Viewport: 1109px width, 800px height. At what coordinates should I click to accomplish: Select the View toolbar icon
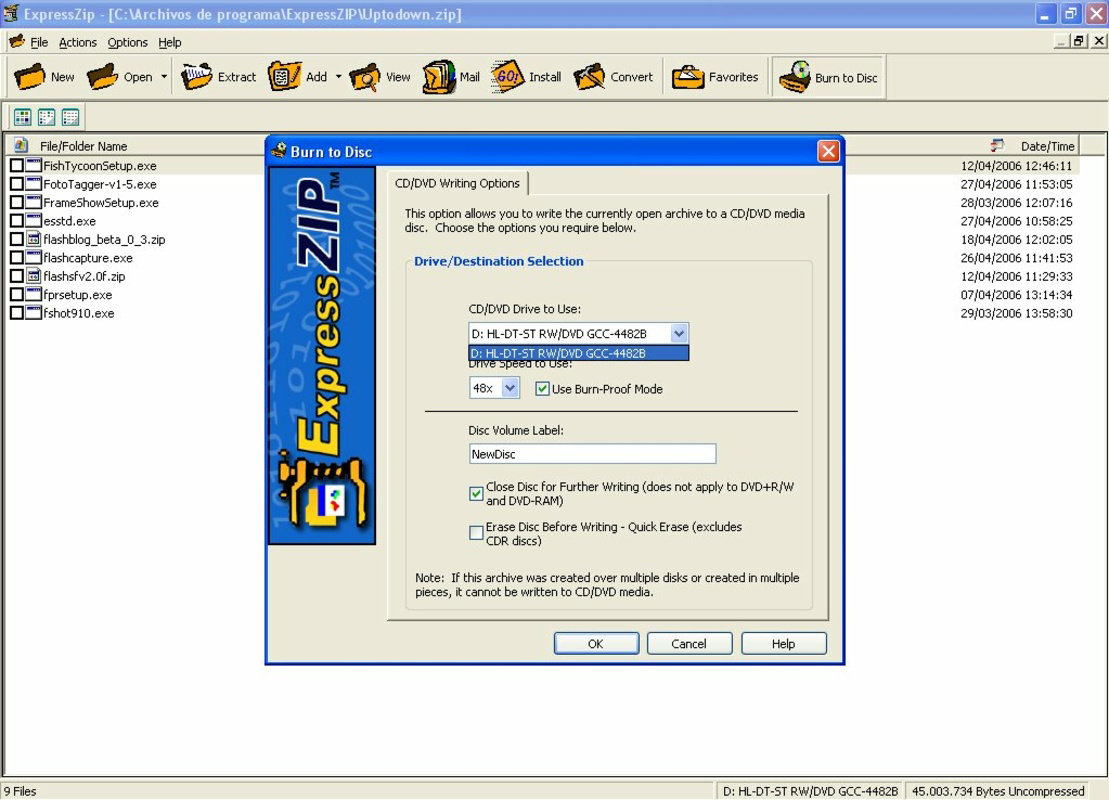click(x=379, y=75)
